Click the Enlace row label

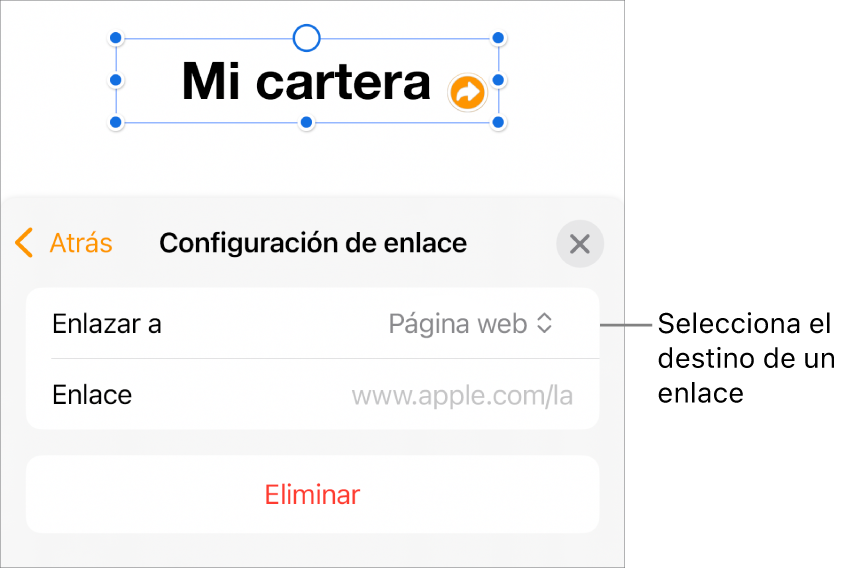92,395
